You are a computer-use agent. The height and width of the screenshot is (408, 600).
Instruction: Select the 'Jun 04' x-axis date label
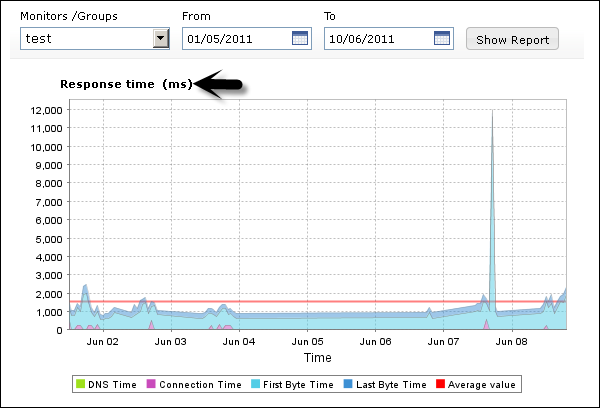[x=238, y=341]
